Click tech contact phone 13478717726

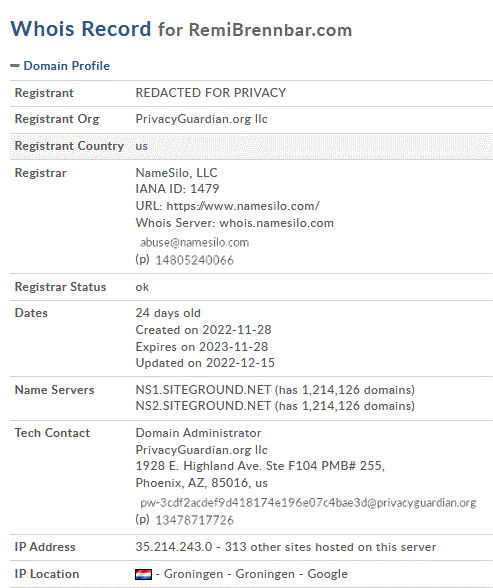point(195,520)
